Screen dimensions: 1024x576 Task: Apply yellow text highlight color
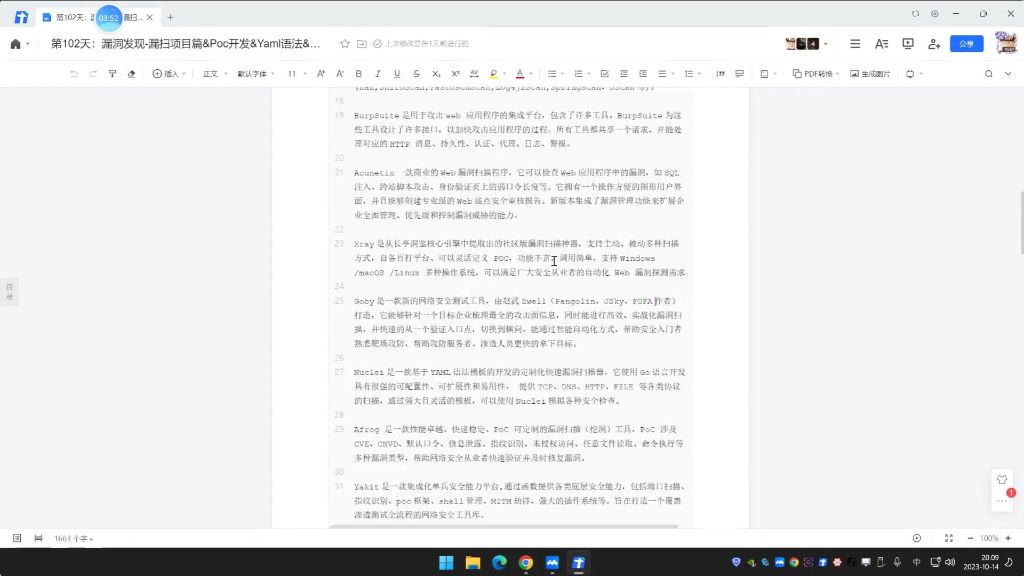pyautogui.click(x=494, y=74)
